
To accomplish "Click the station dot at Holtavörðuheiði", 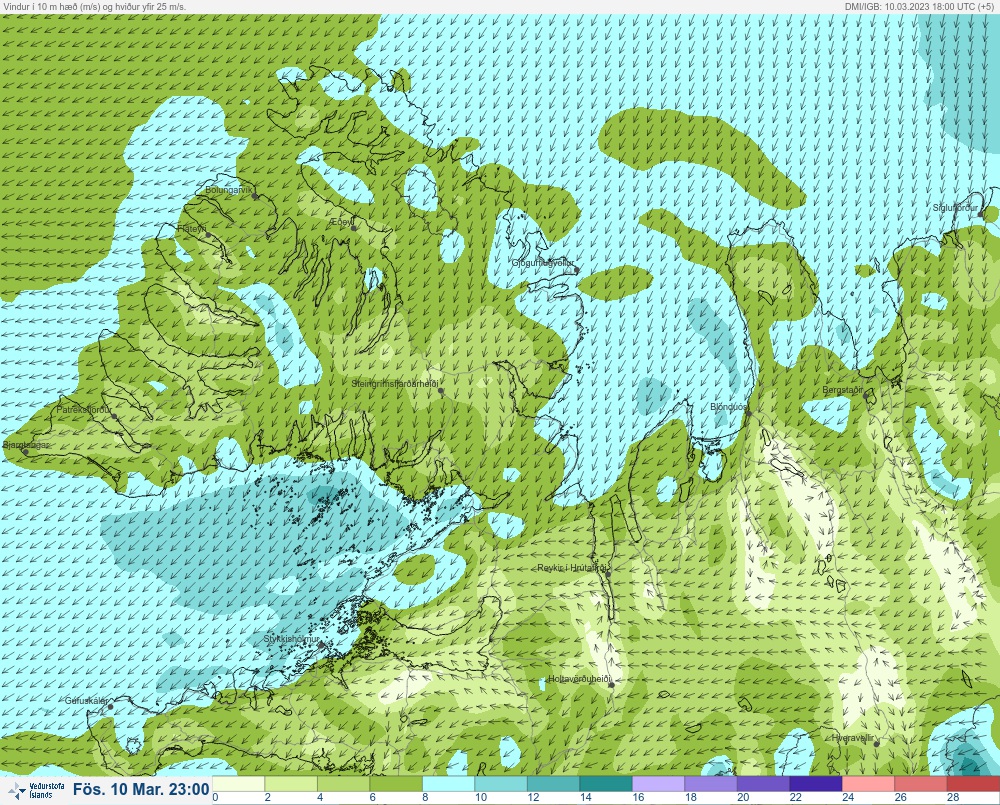I will 611,685.
